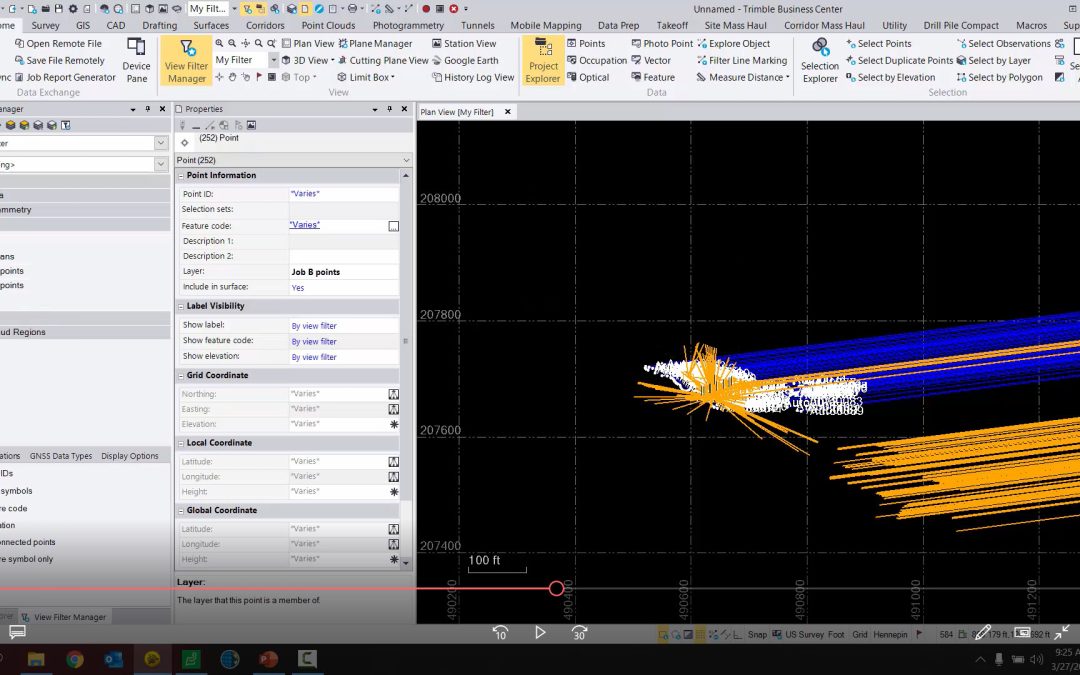
Task: Open the Measure Distance dropdown arrow
Action: pyautogui.click(x=787, y=77)
